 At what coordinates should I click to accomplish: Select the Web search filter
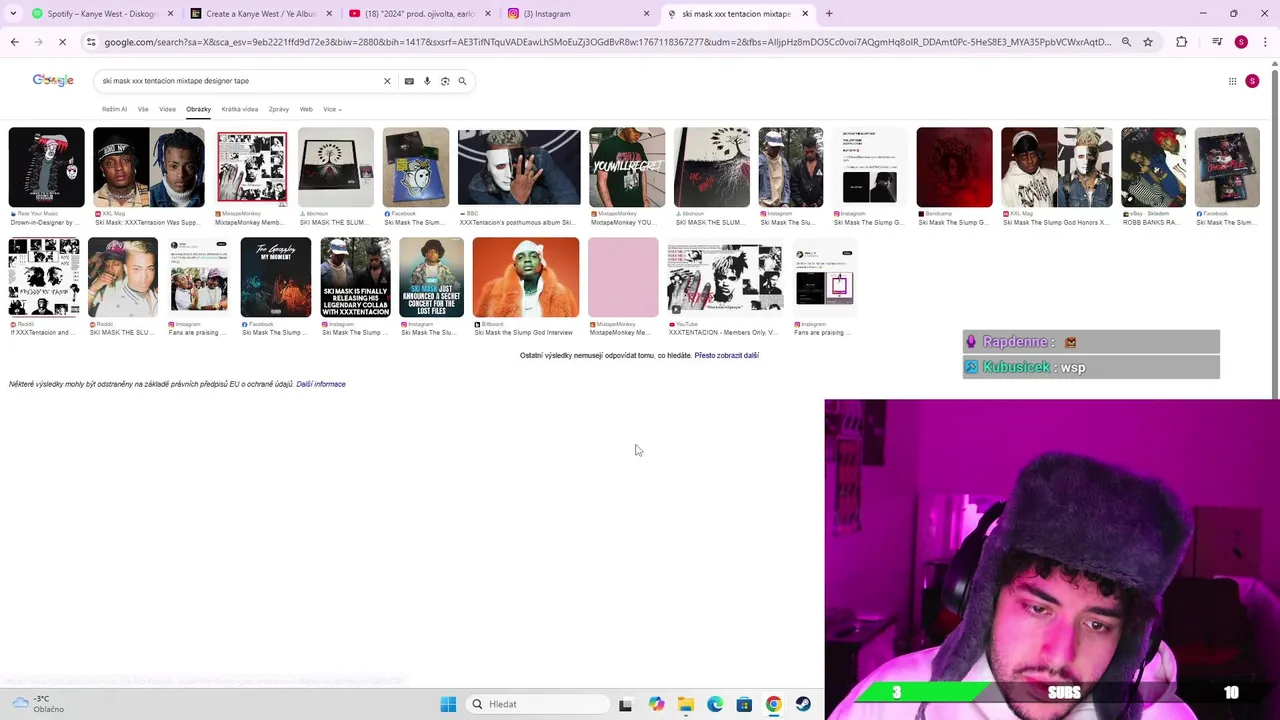(x=306, y=109)
